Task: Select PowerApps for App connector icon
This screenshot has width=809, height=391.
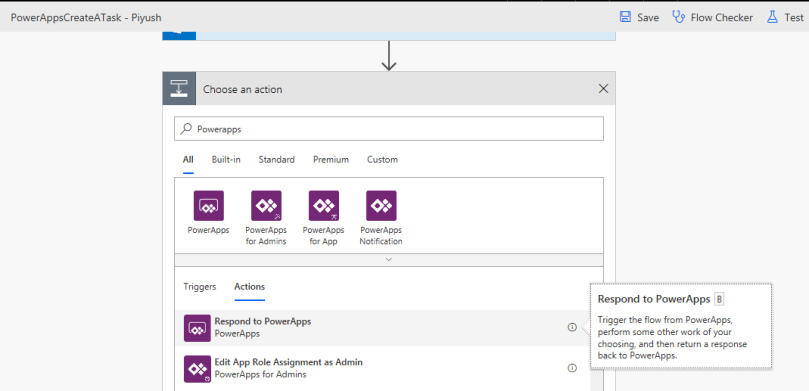Action: coord(323,205)
